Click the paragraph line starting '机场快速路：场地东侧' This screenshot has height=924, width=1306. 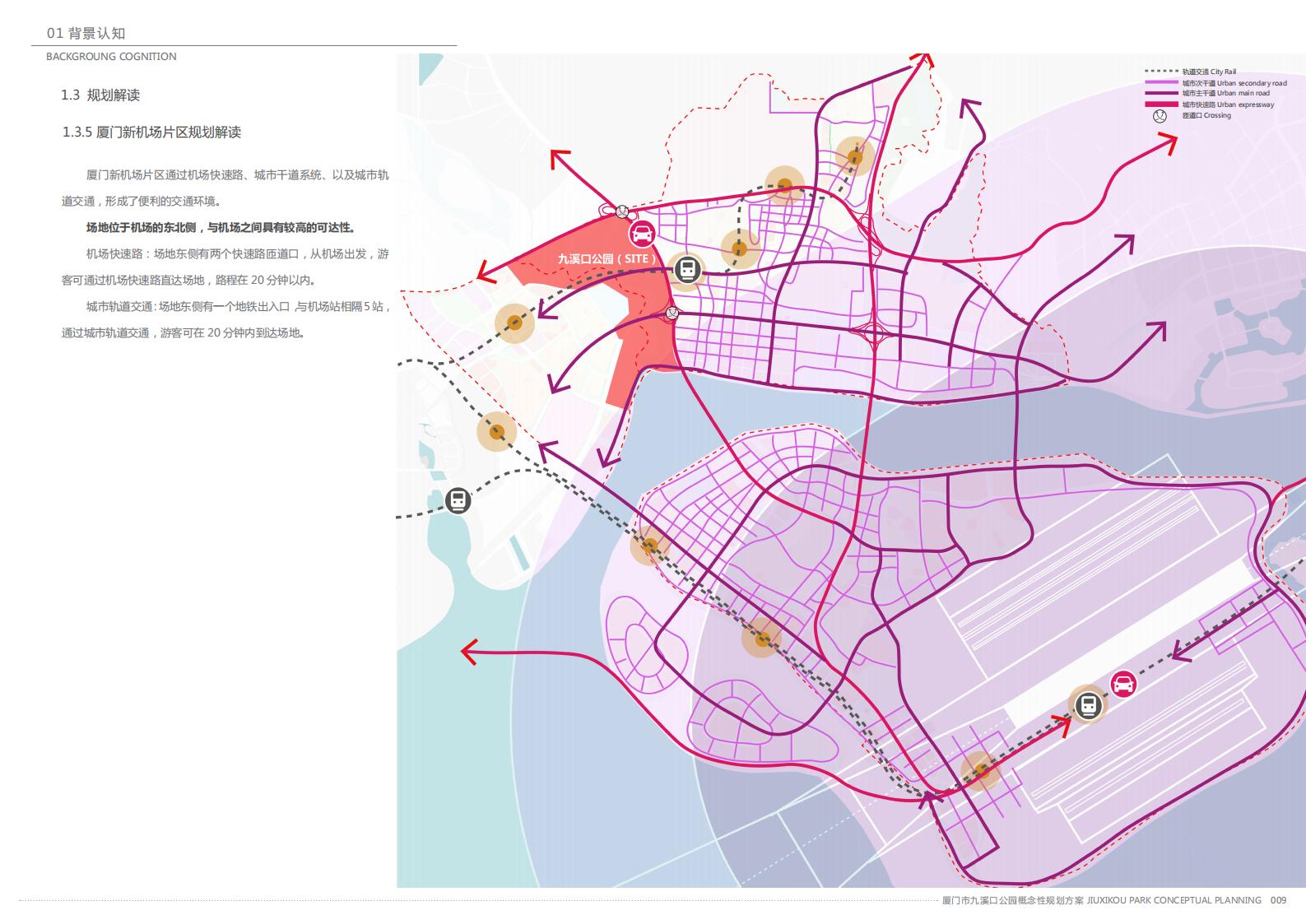(237, 254)
